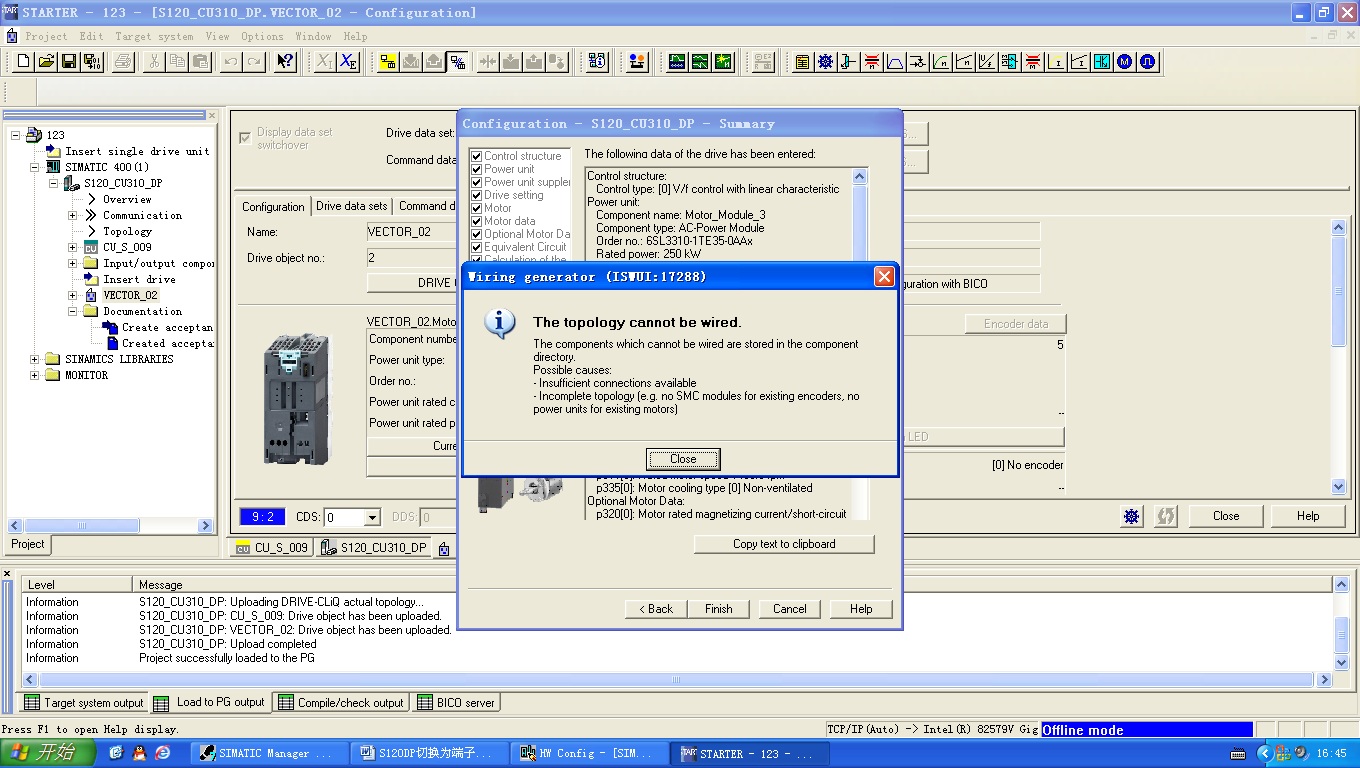Click the blue X-E expert list icon
Screen dimensions: 1360x768
click(x=348, y=62)
